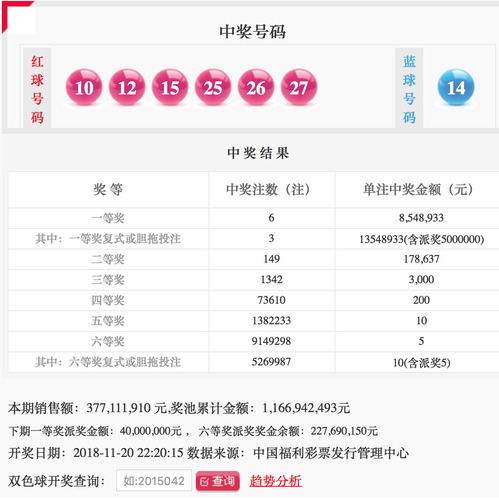
Task: Click red ball number 25
Action: click(x=213, y=87)
